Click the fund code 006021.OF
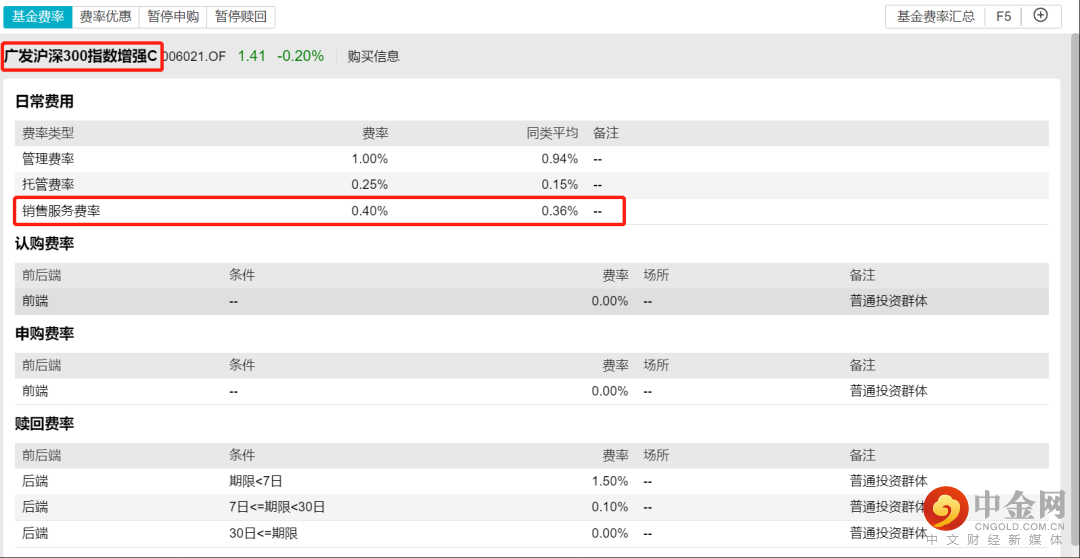This screenshot has width=1080, height=558. coord(193,57)
